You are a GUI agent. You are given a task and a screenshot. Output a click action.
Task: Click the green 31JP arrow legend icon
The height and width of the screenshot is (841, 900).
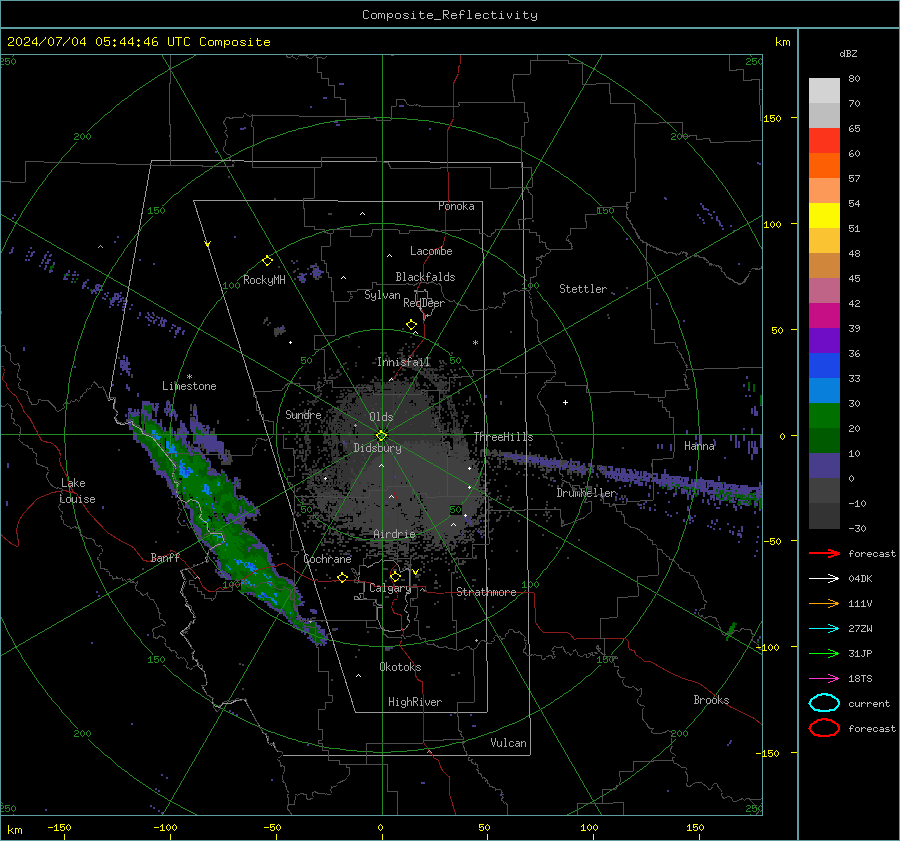point(824,653)
